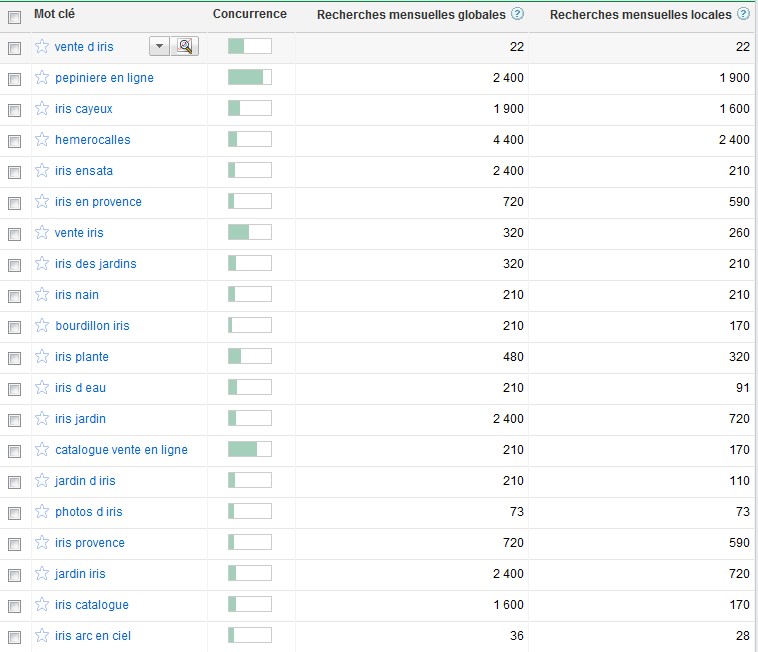This screenshot has height=652, width=758.
Task: Sort by the 'Concurrence' column header
Action: pyautogui.click(x=250, y=14)
